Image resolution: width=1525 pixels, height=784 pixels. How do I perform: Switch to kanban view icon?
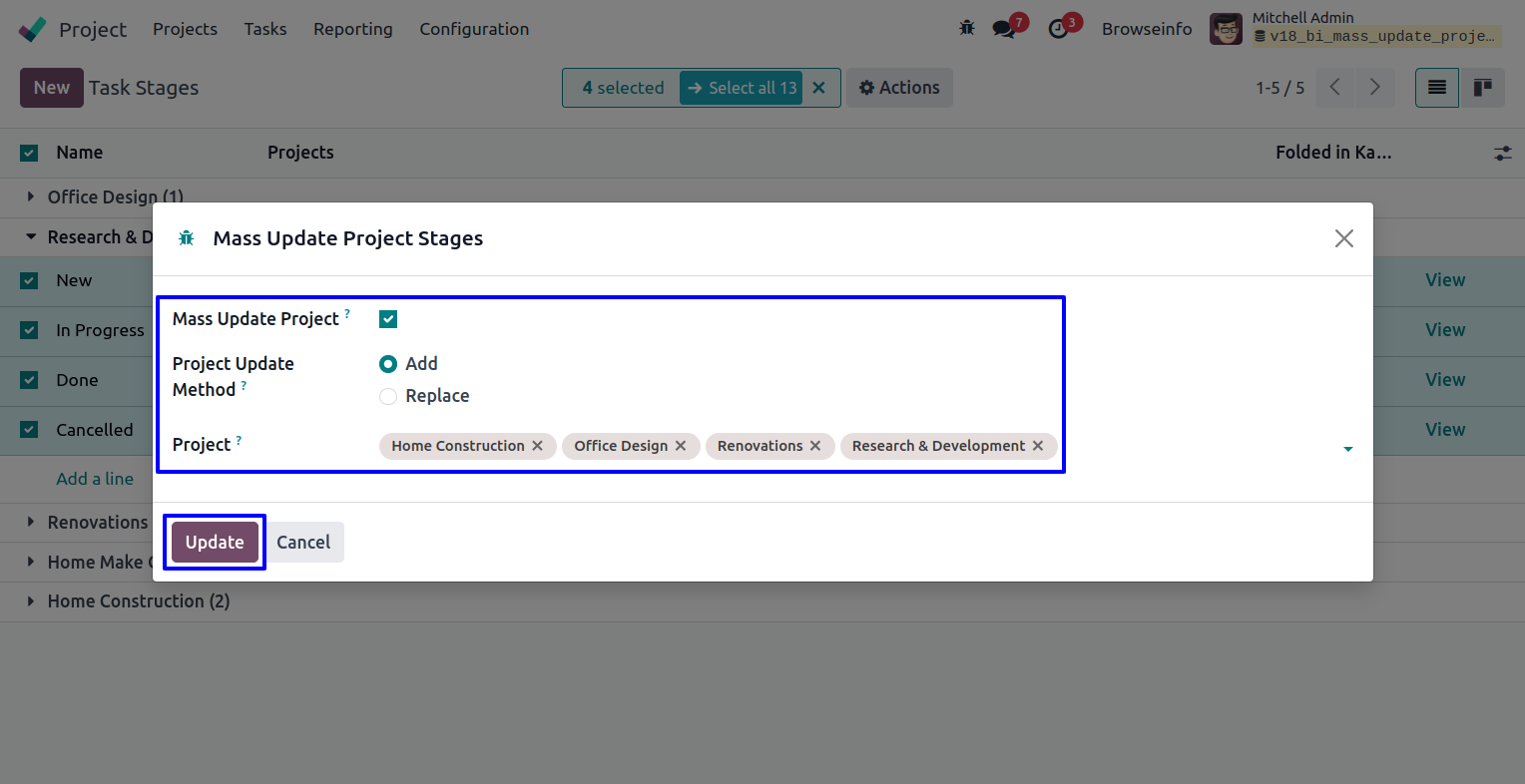[x=1482, y=88]
